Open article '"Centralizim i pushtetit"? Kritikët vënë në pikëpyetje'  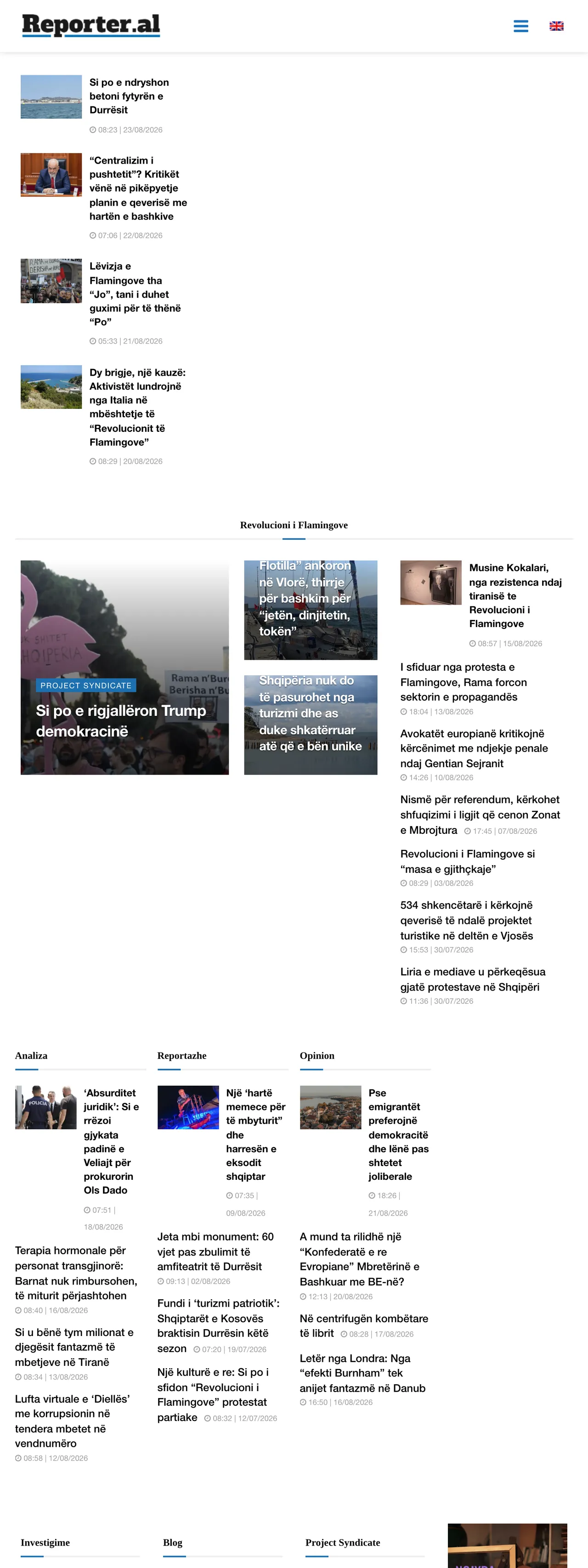pyautogui.click(x=138, y=188)
